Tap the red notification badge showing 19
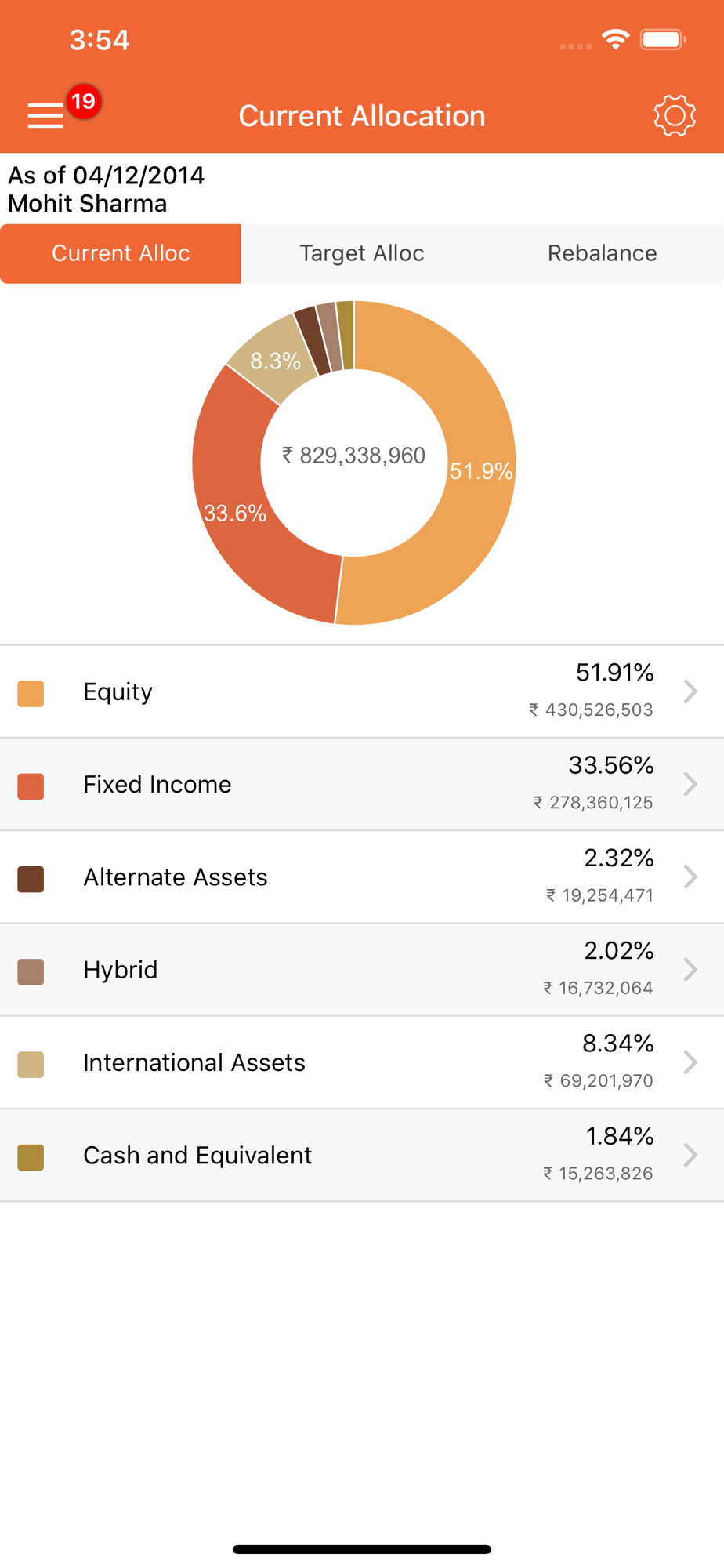Viewport: 724px width, 1568px height. coord(83,101)
